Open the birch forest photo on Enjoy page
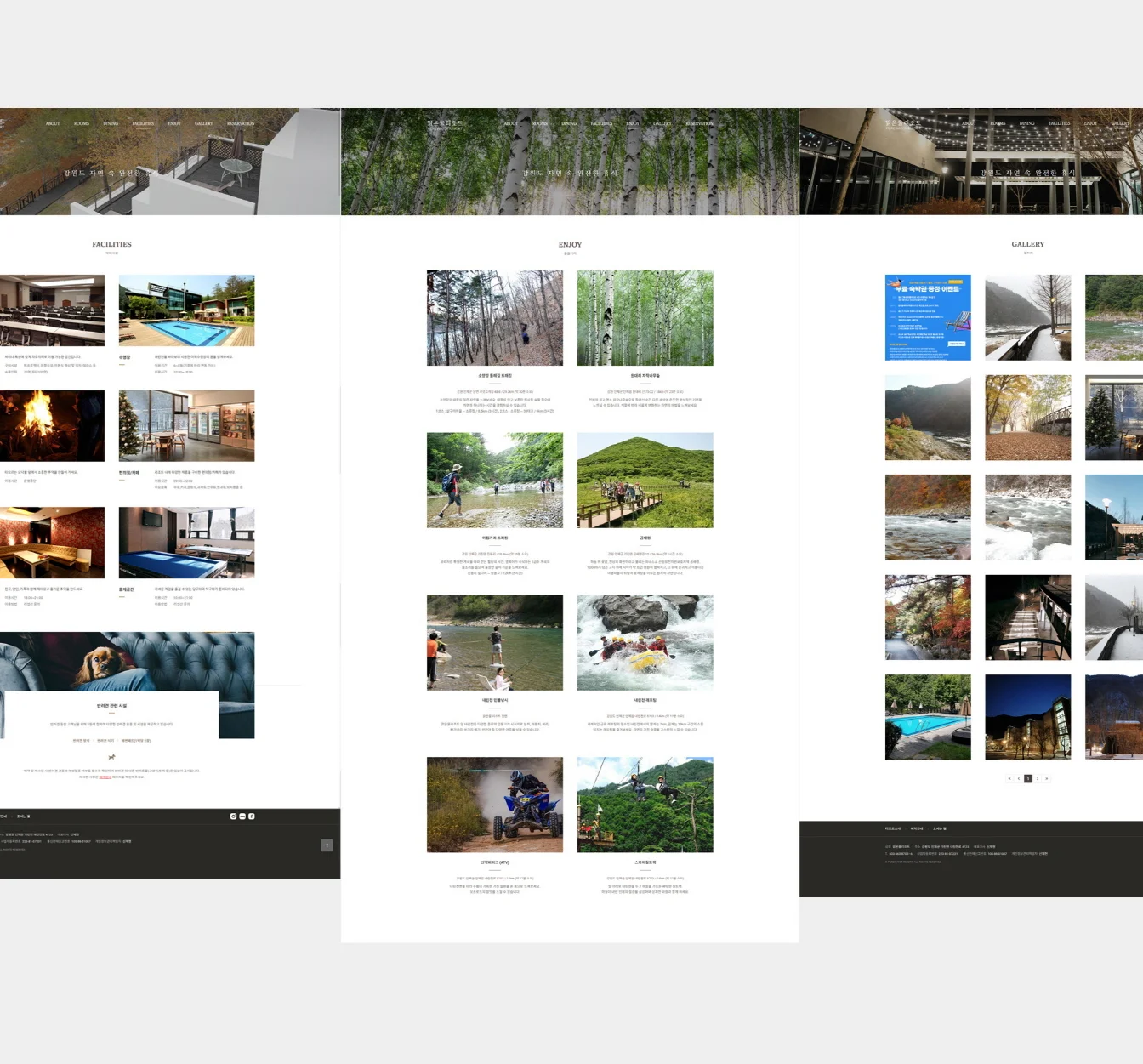 (x=645, y=318)
